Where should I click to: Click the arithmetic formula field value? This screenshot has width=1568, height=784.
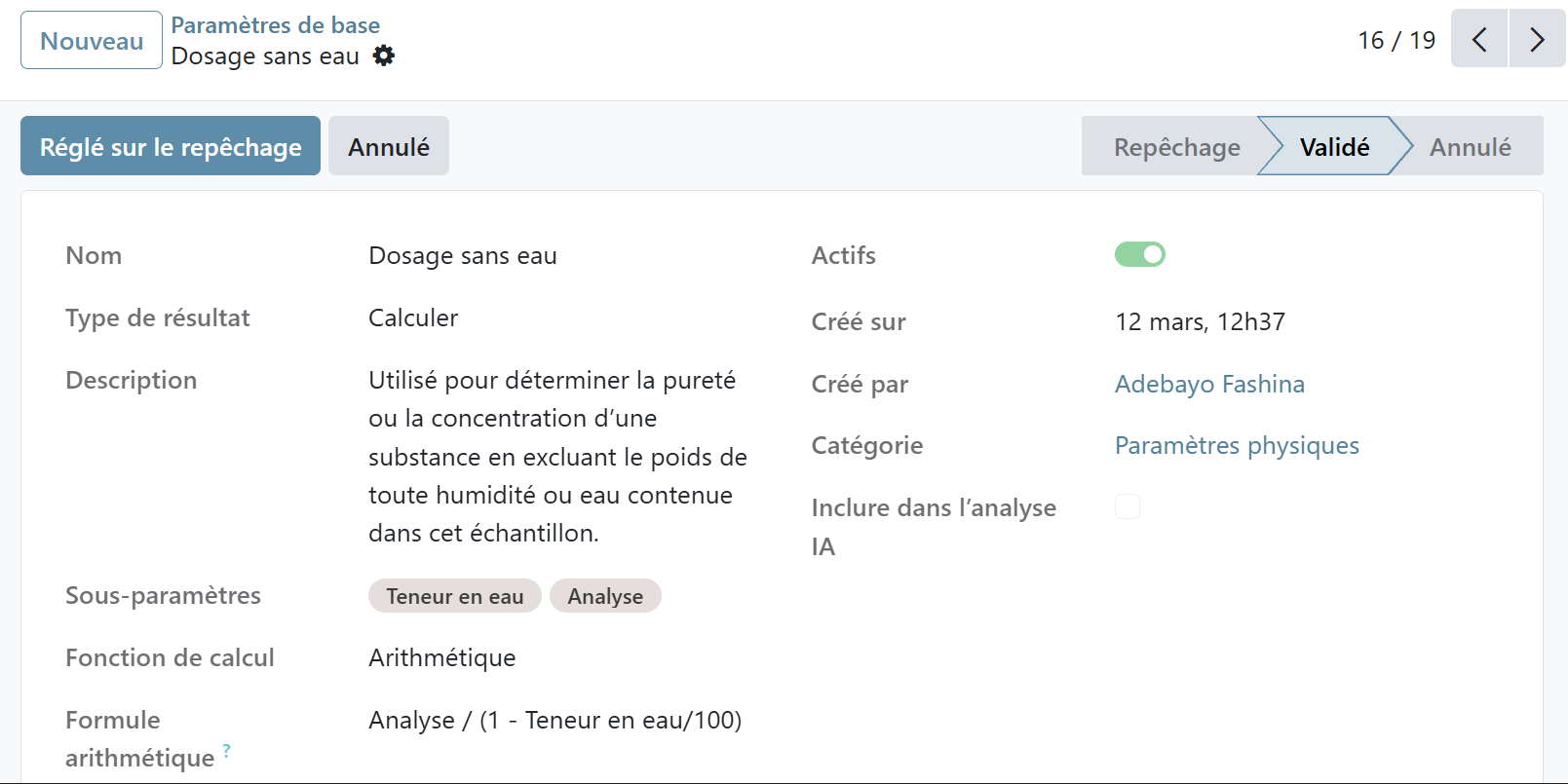[555, 720]
